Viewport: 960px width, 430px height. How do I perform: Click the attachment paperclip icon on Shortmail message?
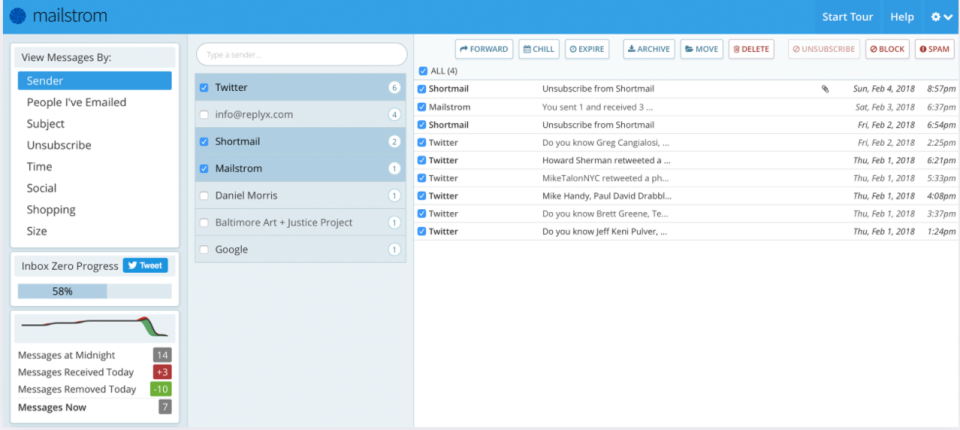[x=825, y=89]
